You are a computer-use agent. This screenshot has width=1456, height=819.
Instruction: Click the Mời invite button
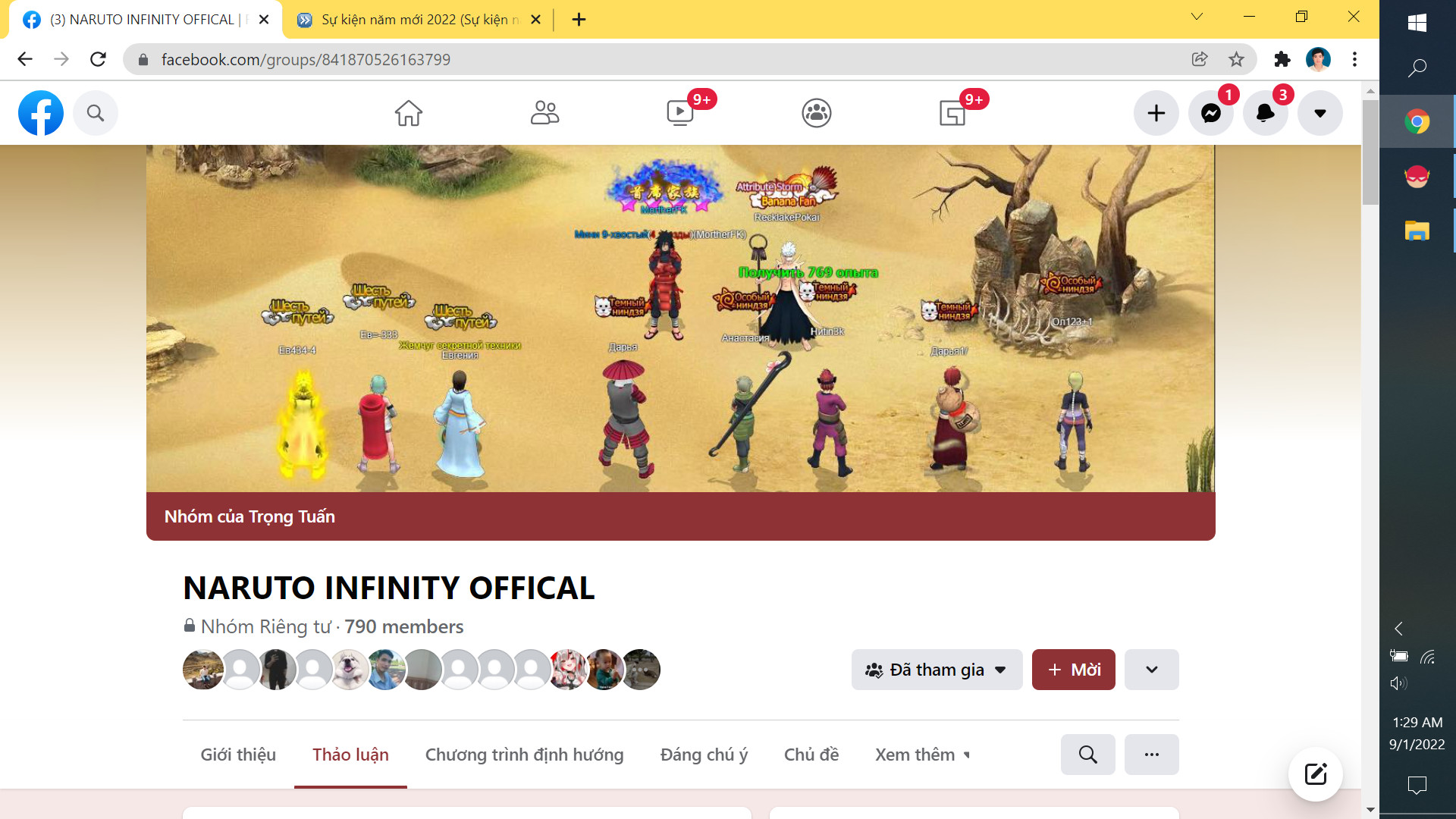(x=1073, y=670)
